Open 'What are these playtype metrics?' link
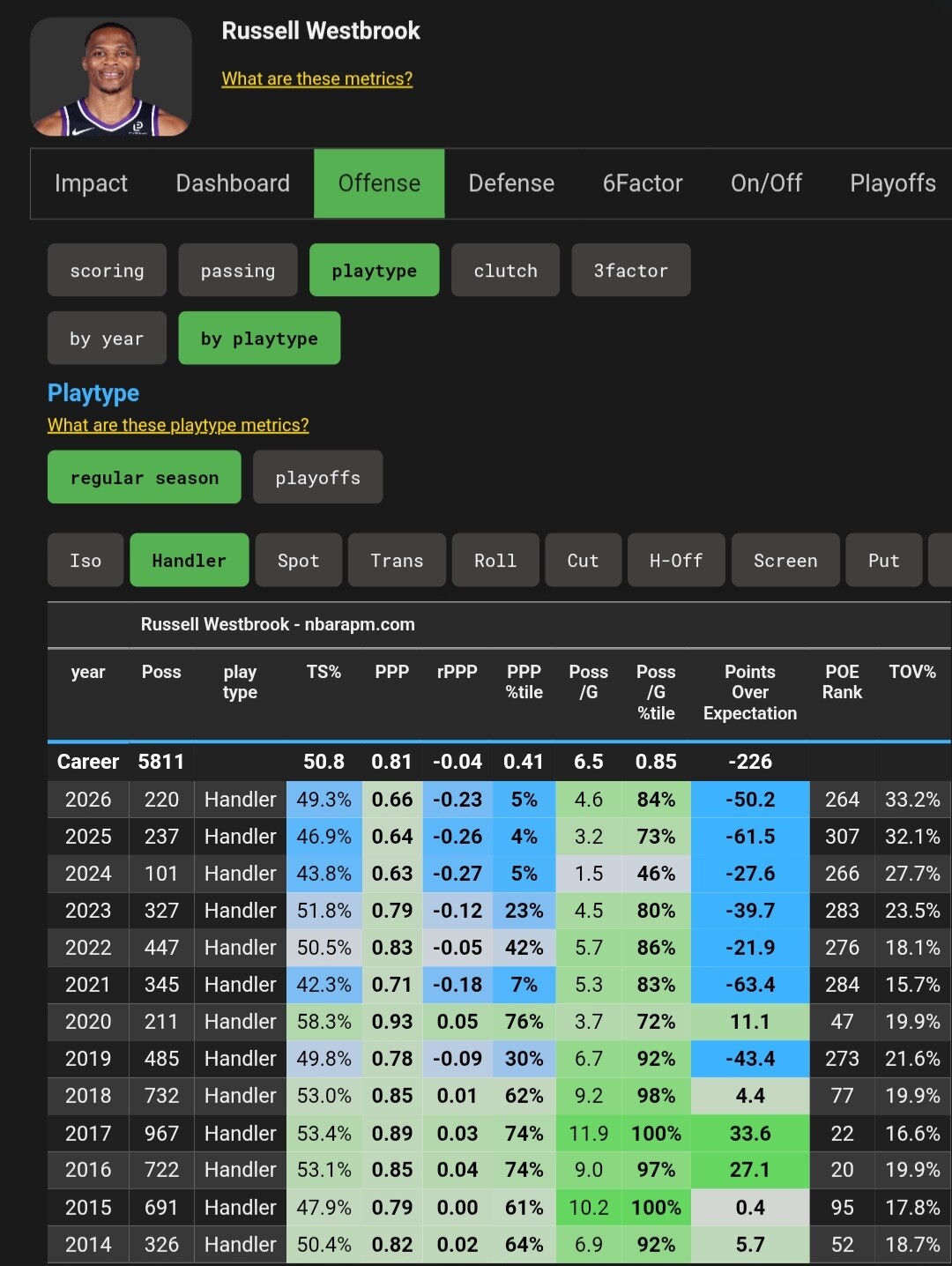952x1266 pixels. (x=178, y=425)
